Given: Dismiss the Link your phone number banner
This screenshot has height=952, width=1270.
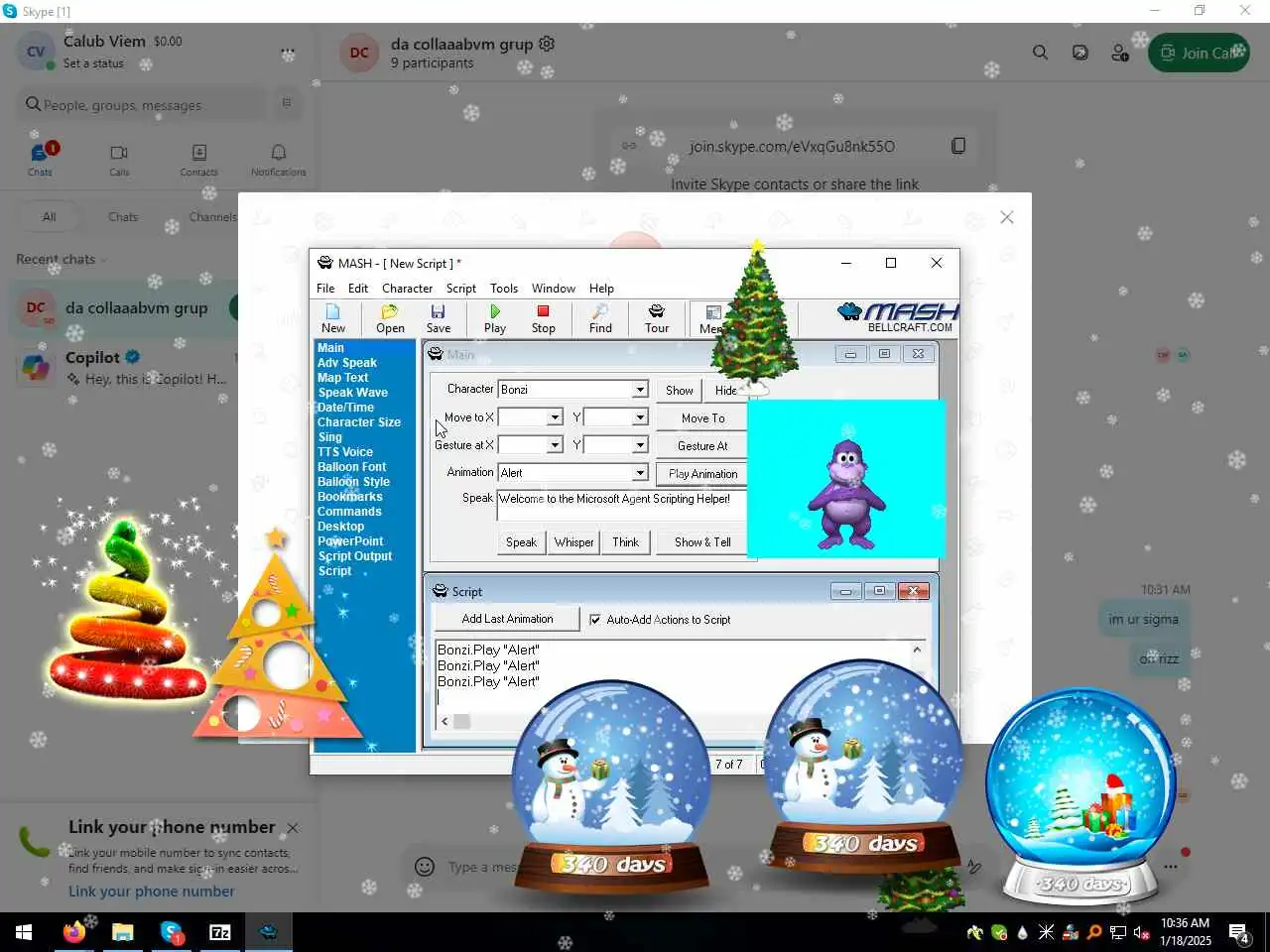Looking at the screenshot, I should tap(293, 827).
